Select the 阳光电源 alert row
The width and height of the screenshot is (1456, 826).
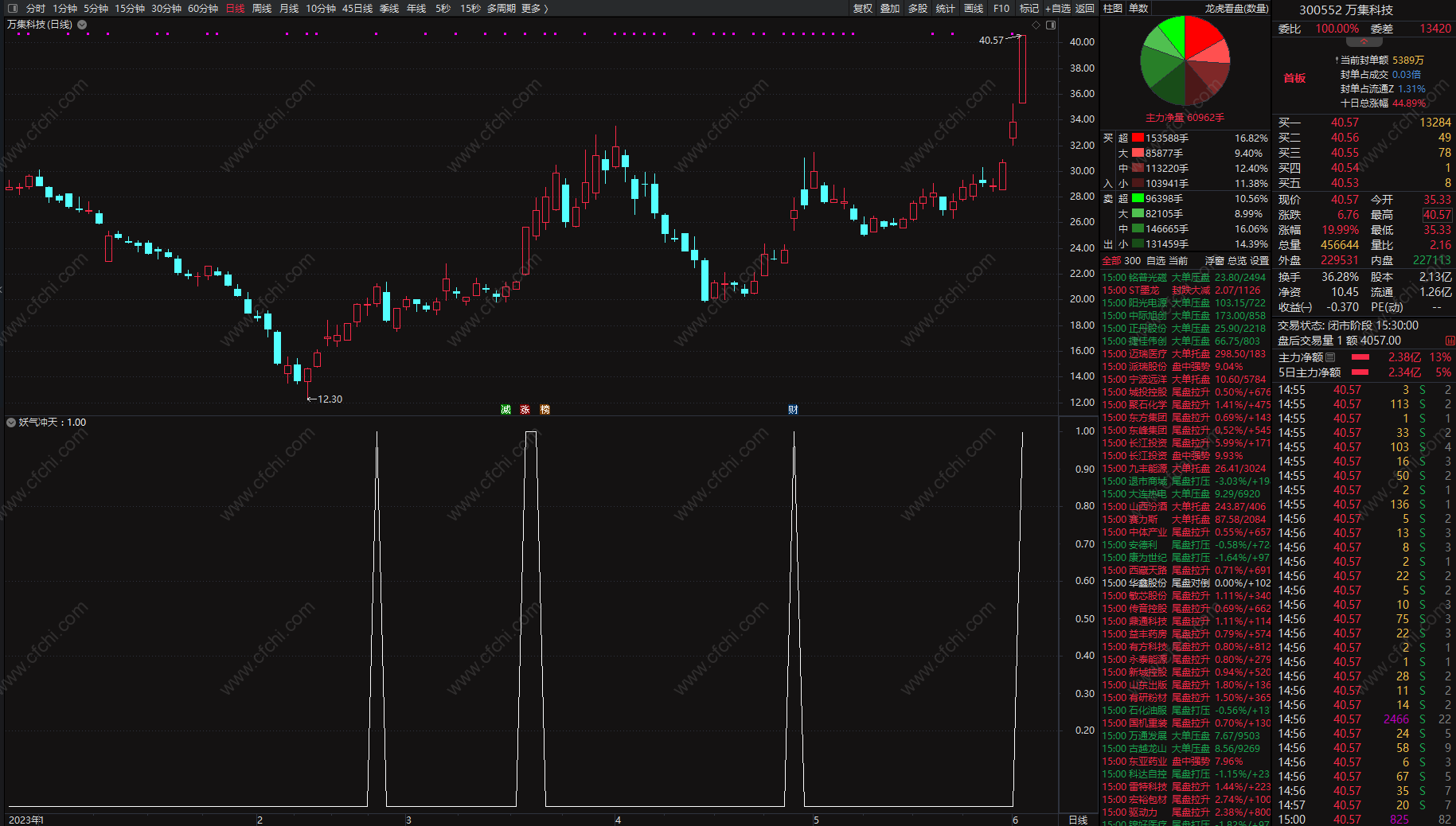1186,302
